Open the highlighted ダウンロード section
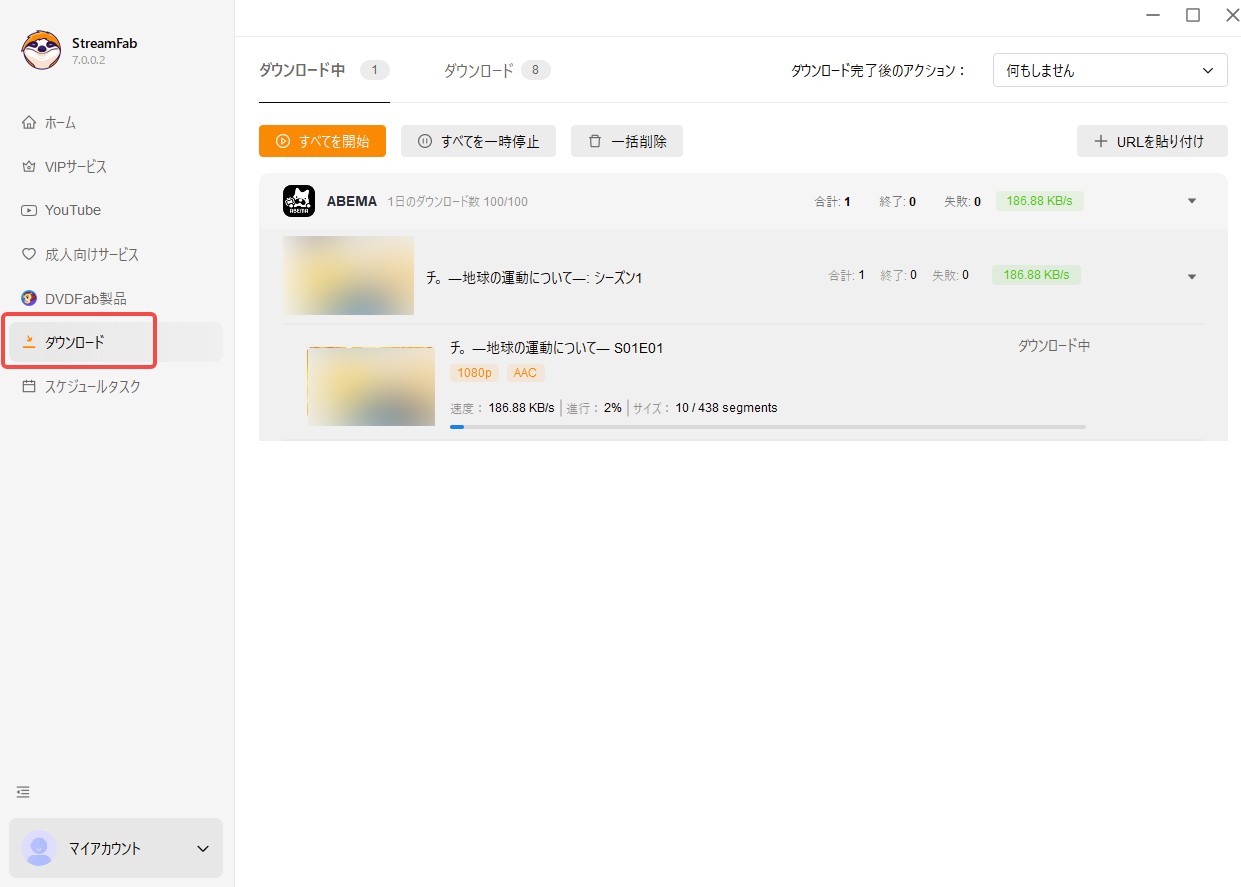The height and width of the screenshot is (887, 1241). [x=77, y=342]
